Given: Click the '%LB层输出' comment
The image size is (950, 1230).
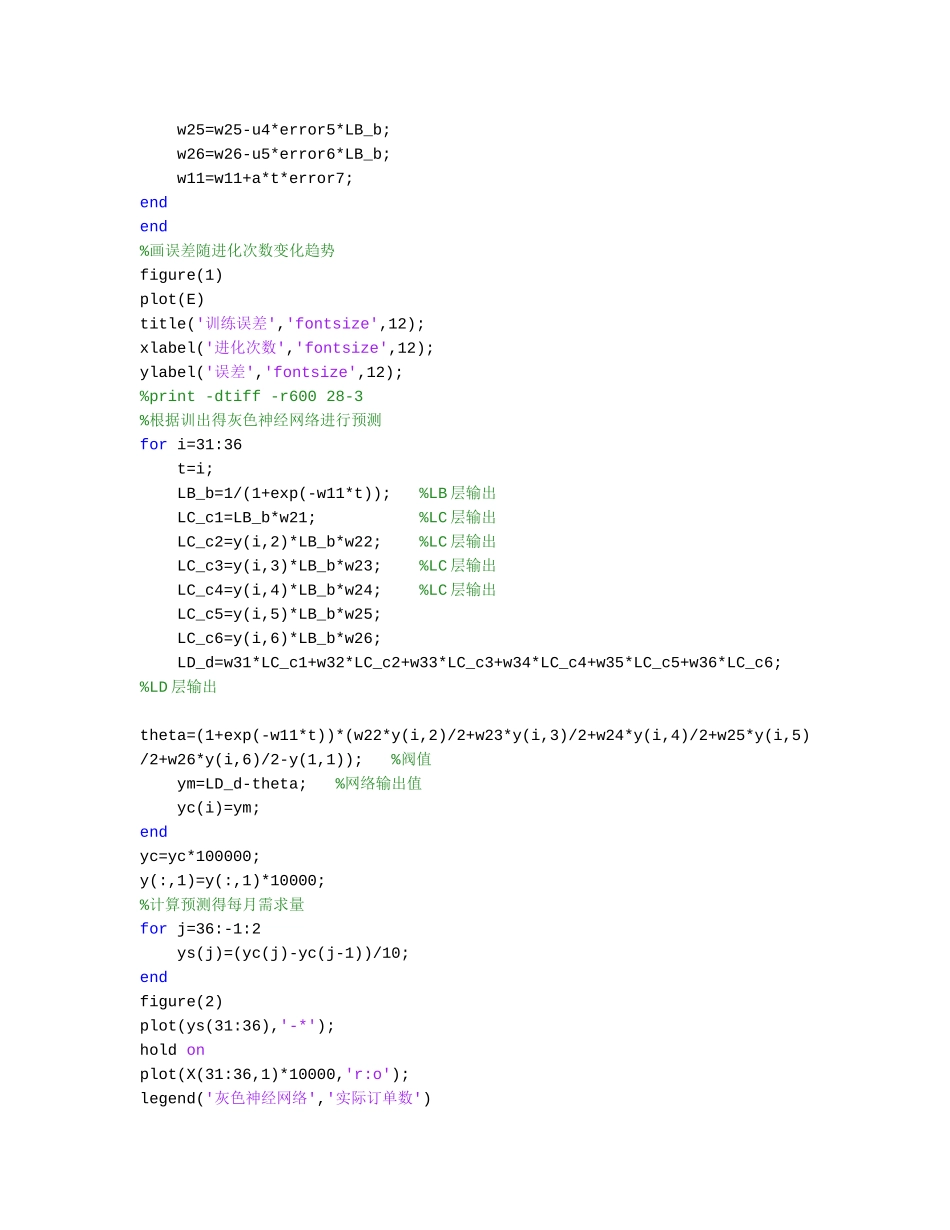Looking at the screenshot, I should [458, 493].
